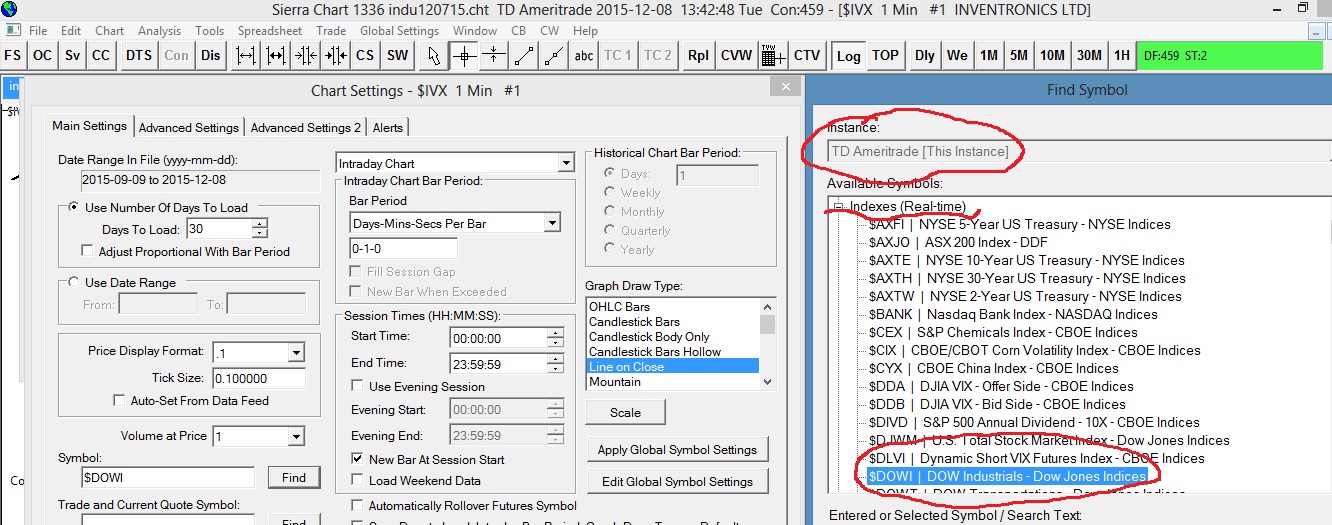Switch to the Dly daily timeframe
The height and width of the screenshot is (525, 1332).
[x=925, y=55]
